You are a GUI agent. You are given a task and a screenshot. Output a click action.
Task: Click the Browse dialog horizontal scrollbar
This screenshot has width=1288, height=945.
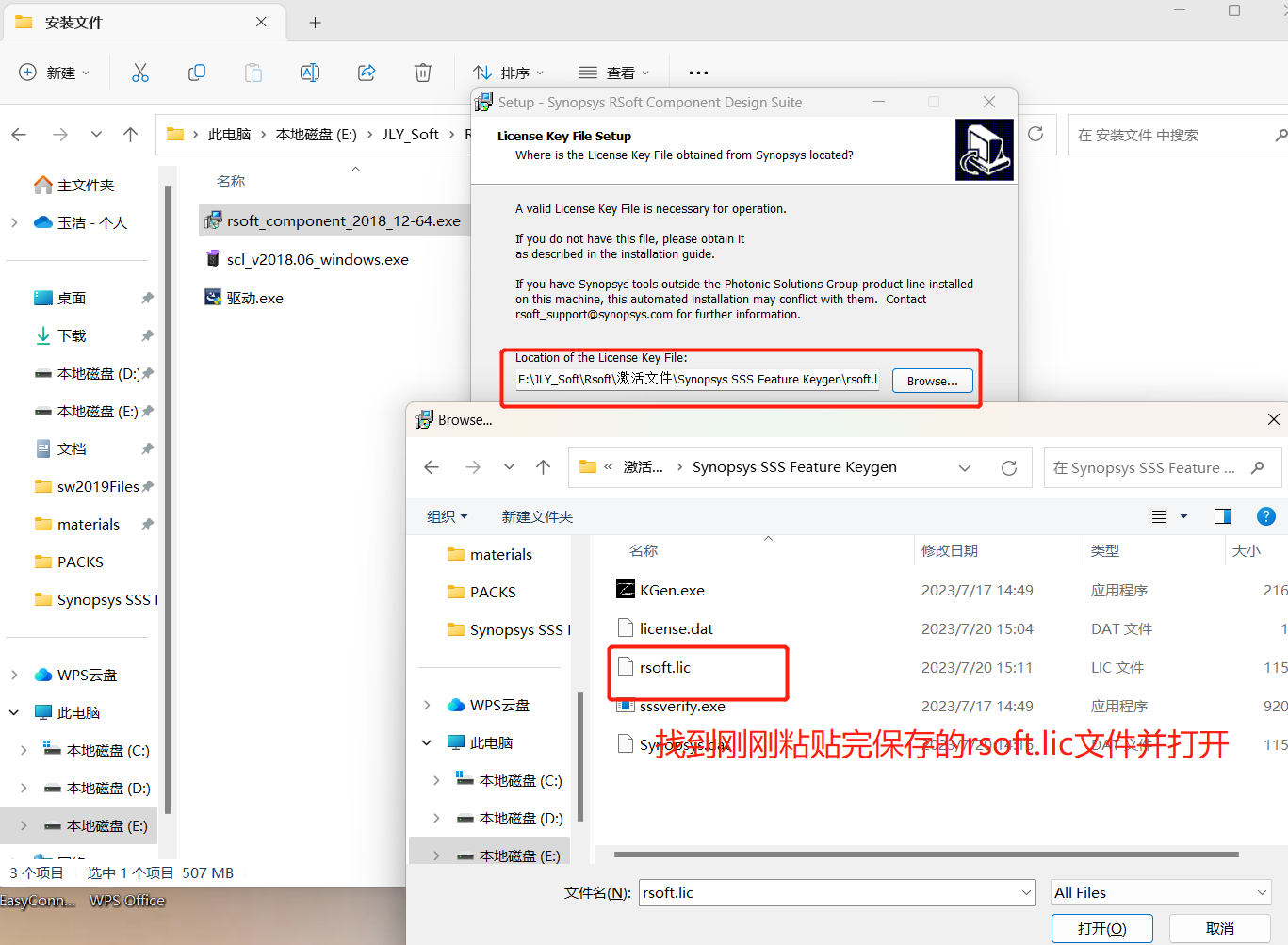926,855
